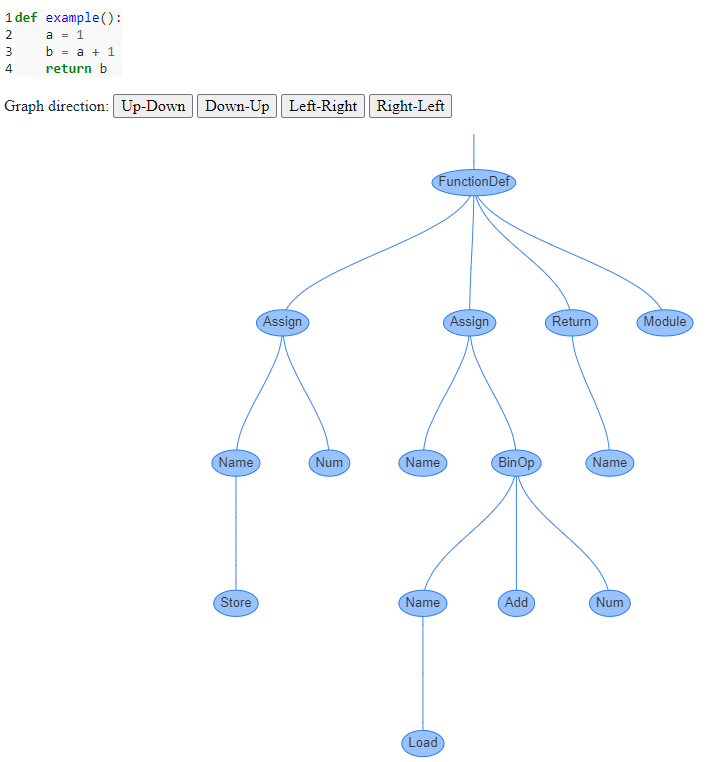Viewport: 711px width, 762px height.
Task: Set graph layout to Left-Right
Action: click(323, 106)
